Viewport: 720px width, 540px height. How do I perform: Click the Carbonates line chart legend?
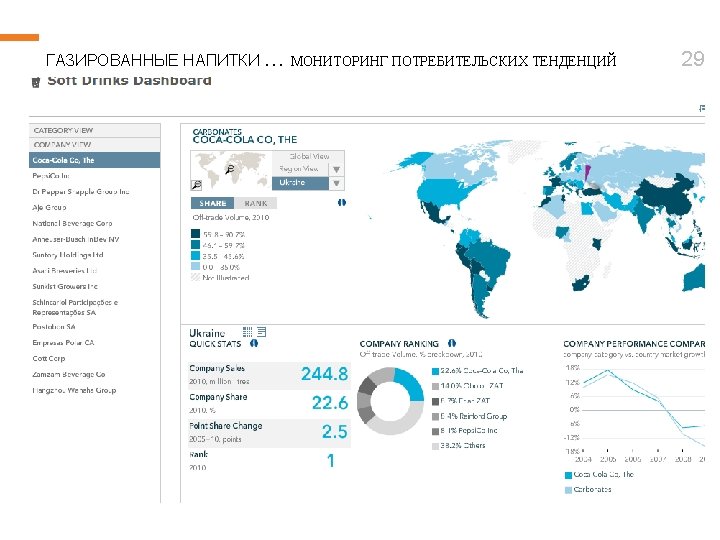pyautogui.click(x=588, y=489)
